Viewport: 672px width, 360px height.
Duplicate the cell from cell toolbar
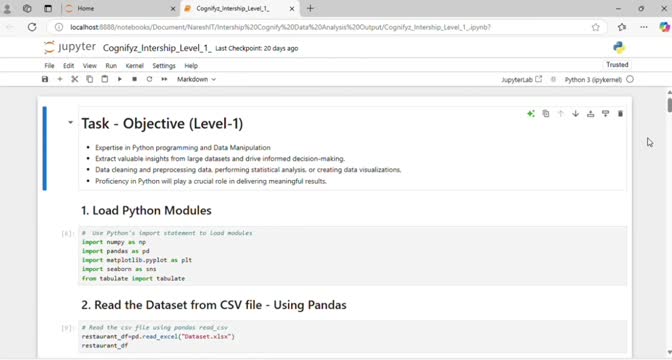[x=546, y=114]
